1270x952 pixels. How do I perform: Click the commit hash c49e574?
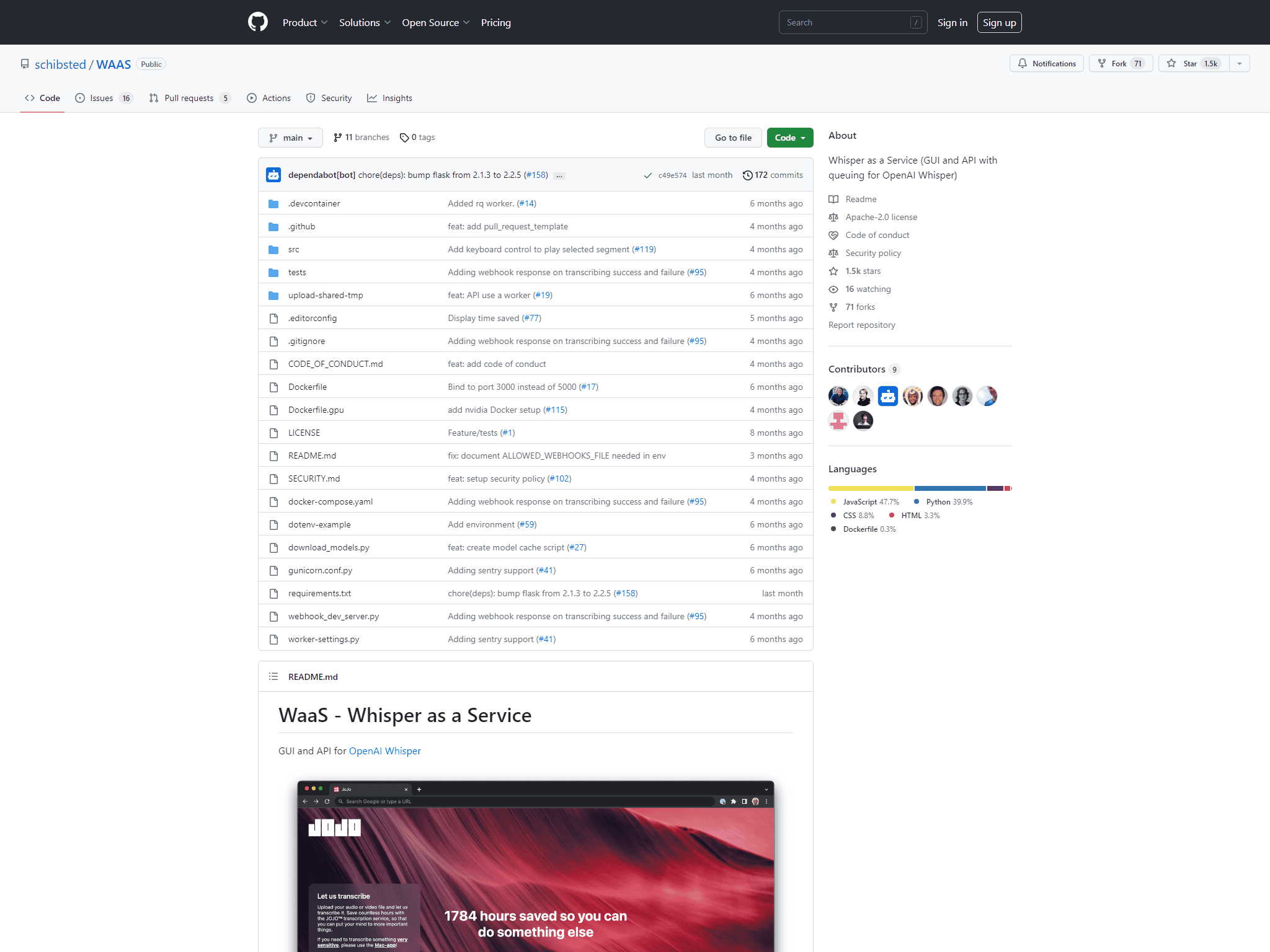click(672, 175)
